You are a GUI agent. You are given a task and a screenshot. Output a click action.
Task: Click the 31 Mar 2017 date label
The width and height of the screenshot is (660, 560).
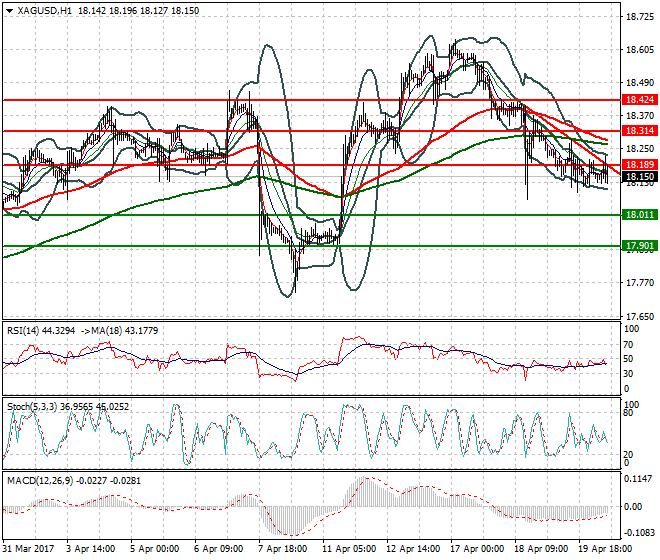click(28, 549)
